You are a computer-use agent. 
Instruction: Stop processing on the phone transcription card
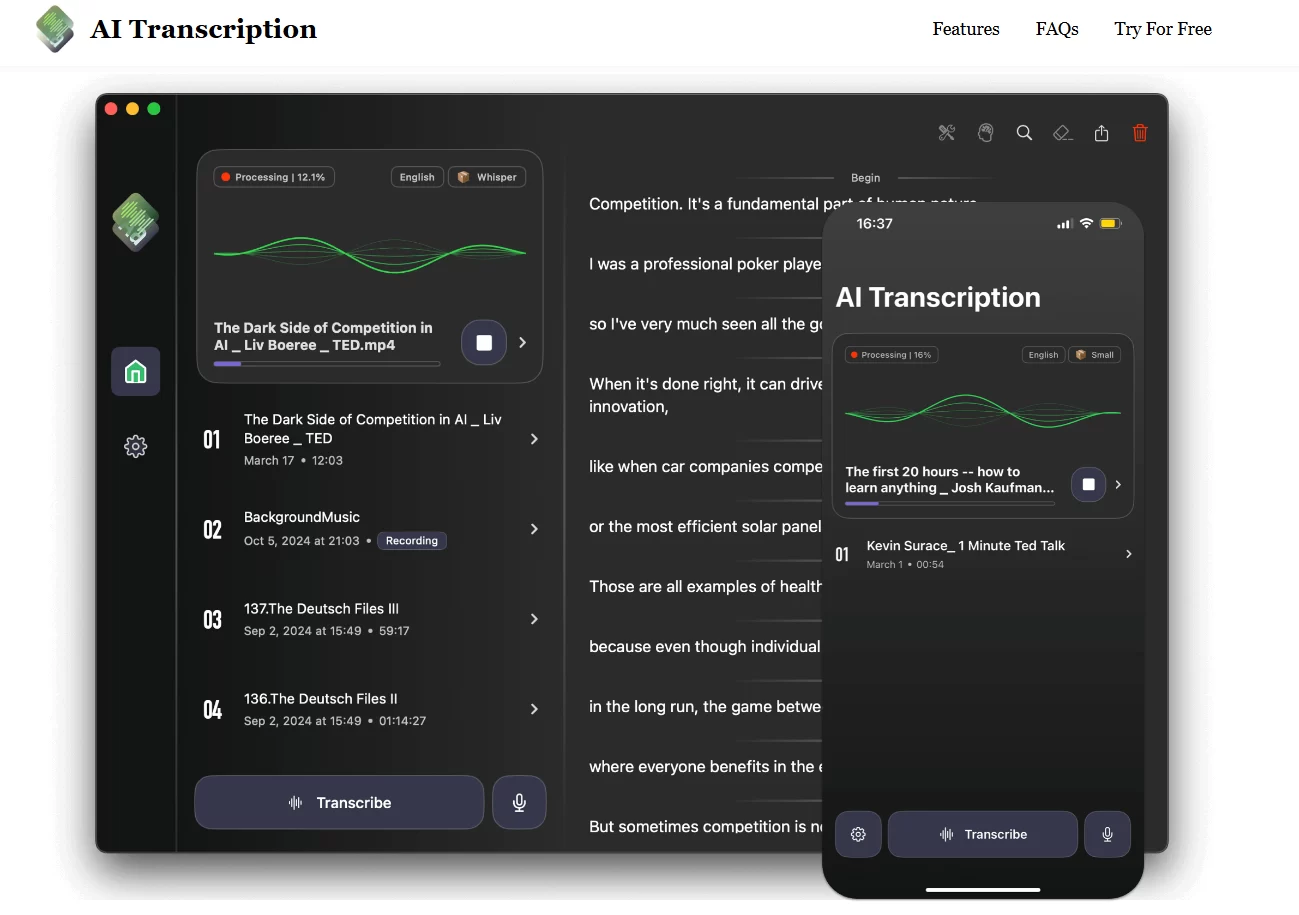pos(1088,485)
